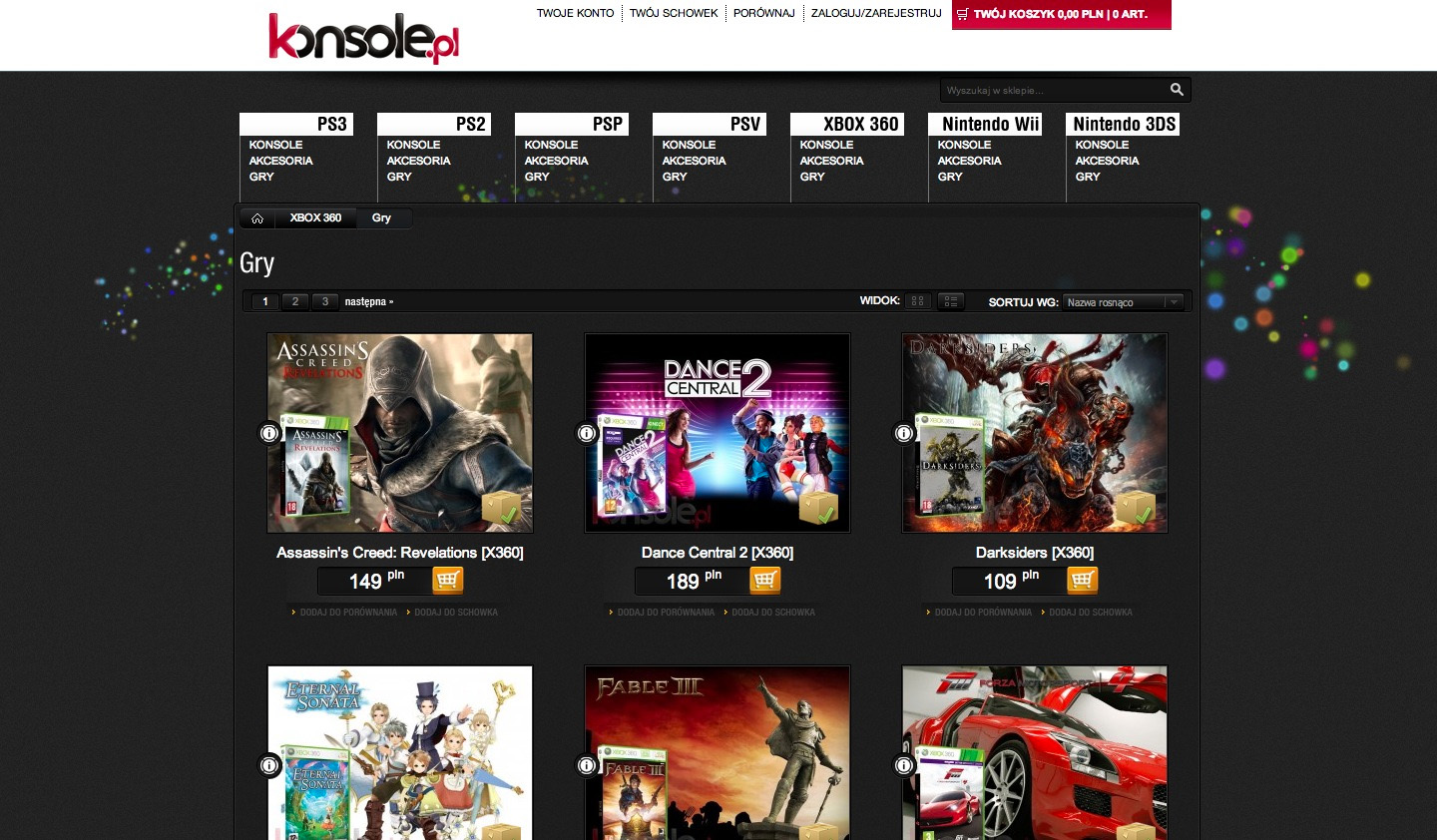Switch to grid view icon
Viewport: 1437px width, 840px height.
918,301
